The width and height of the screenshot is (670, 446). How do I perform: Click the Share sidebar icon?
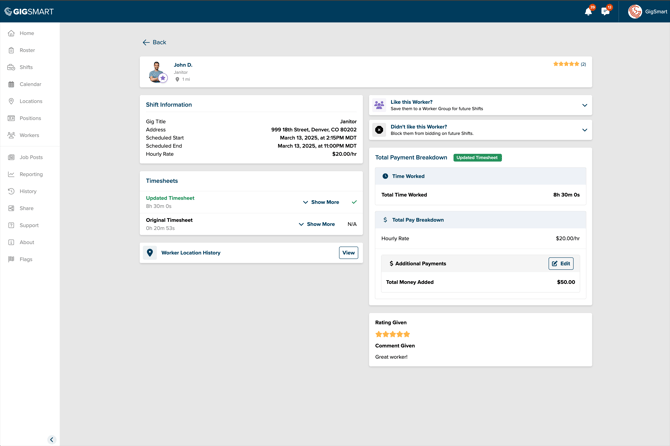(11, 208)
